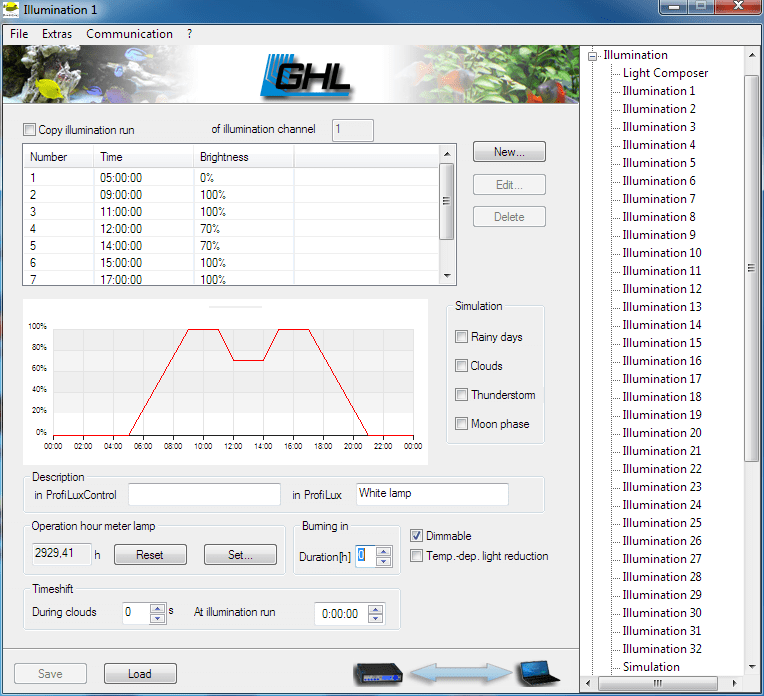Click tree panel vertical scrollbar thumb

pos(751,268)
